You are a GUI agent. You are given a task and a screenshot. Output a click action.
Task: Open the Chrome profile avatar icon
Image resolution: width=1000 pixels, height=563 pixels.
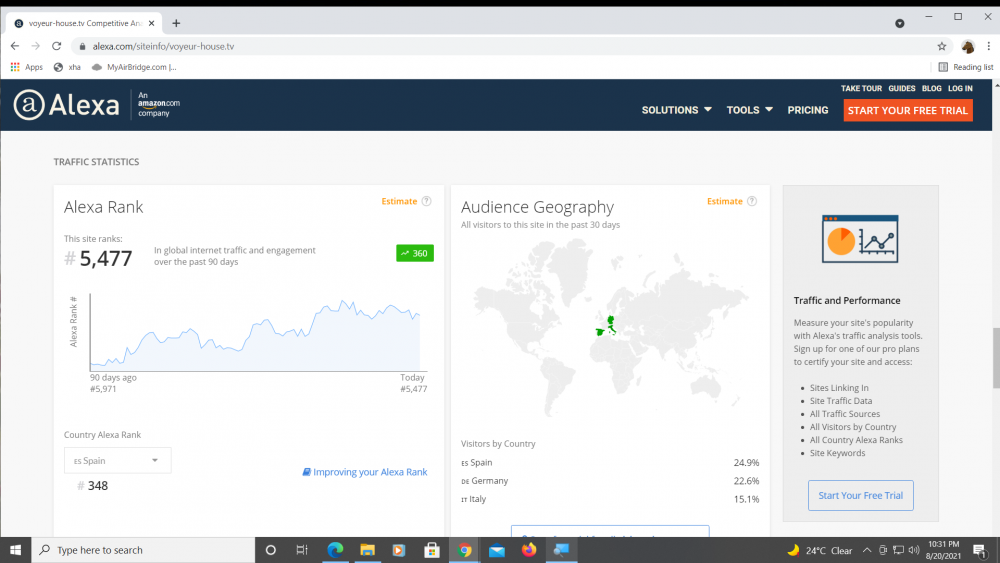967,46
